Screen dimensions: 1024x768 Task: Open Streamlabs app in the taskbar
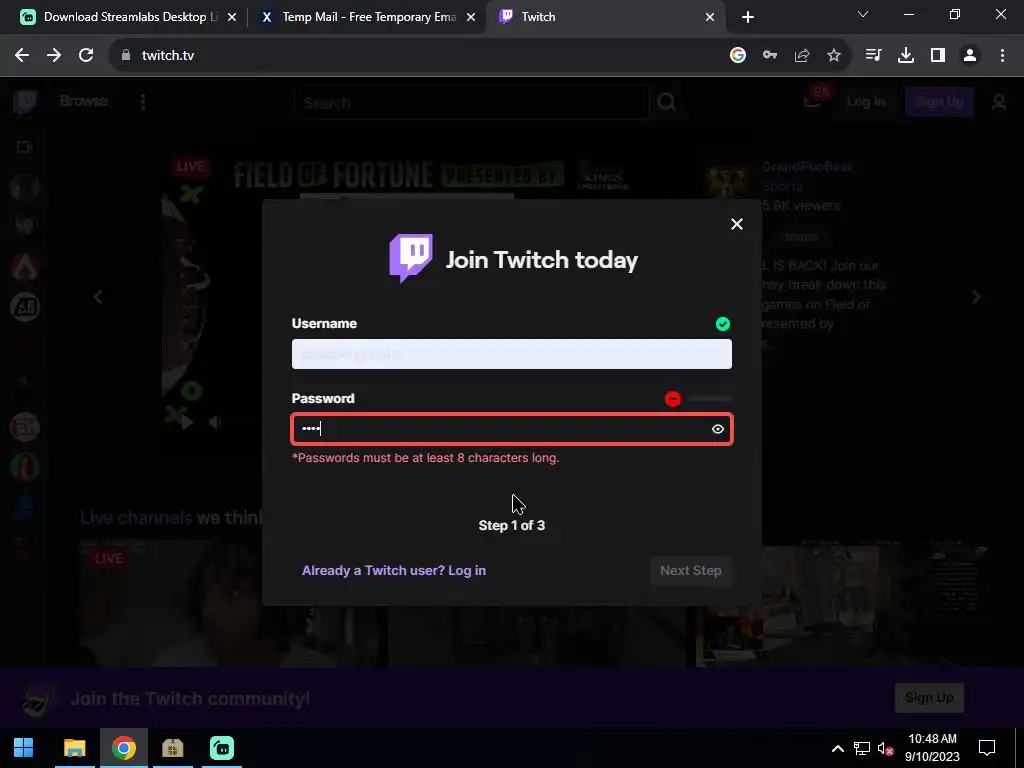pyautogui.click(x=222, y=748)
